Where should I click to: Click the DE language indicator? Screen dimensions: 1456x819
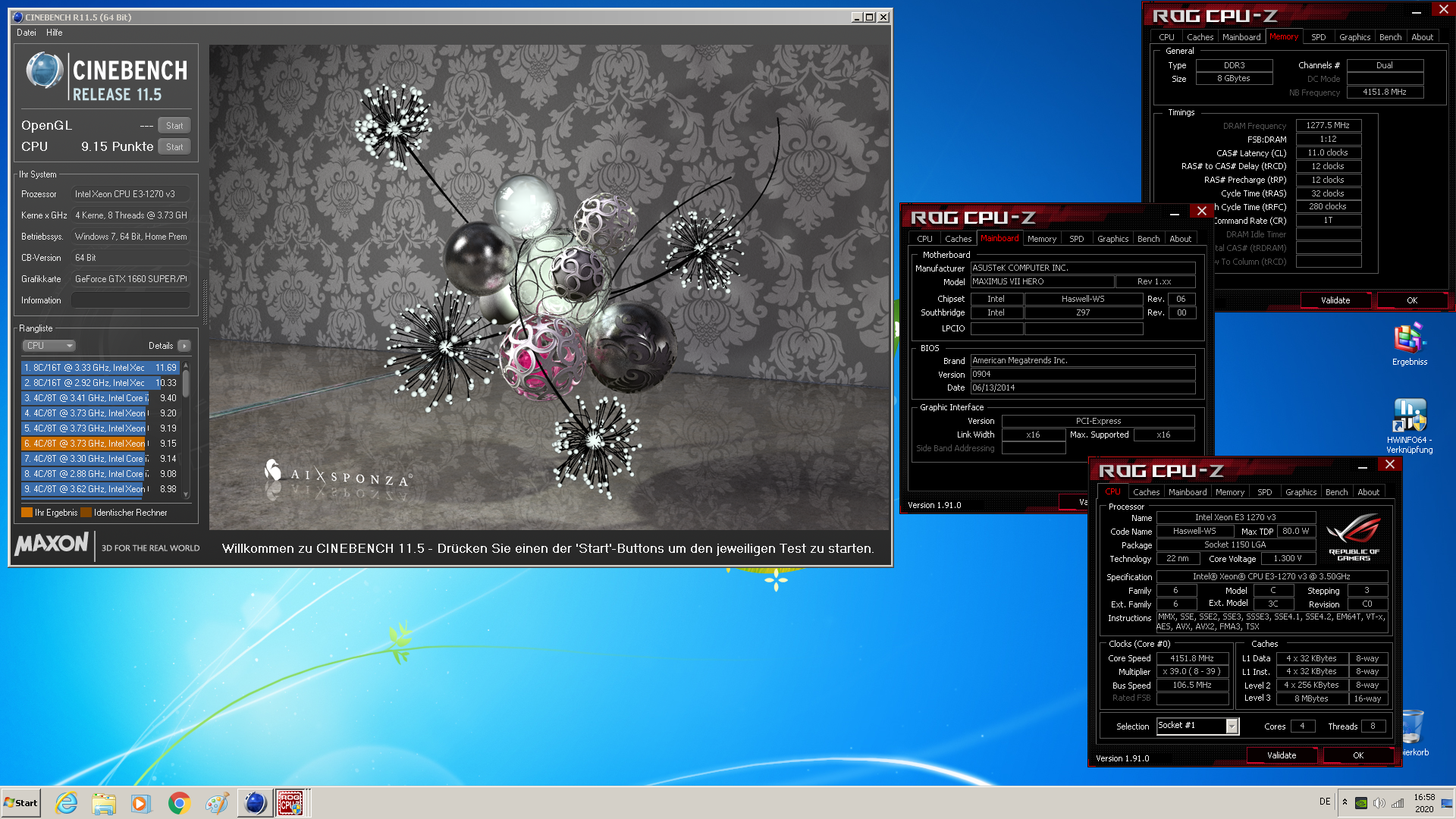point(1325,802)
